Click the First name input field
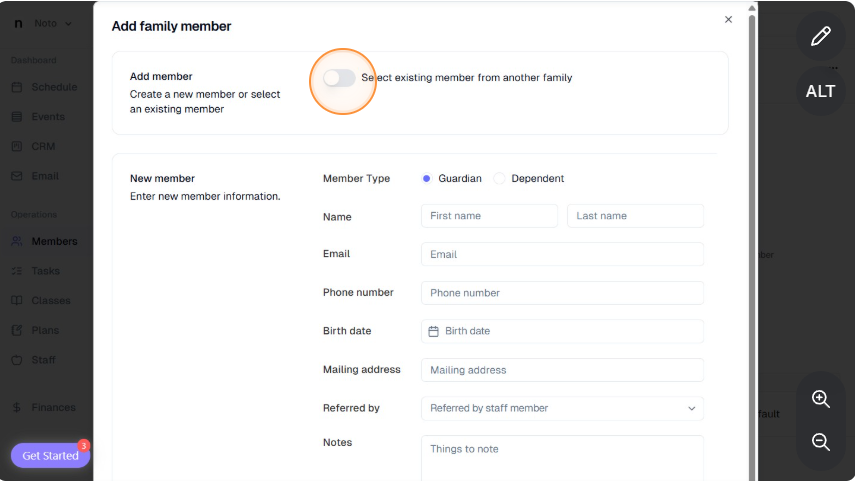 (x=489, y=216)
